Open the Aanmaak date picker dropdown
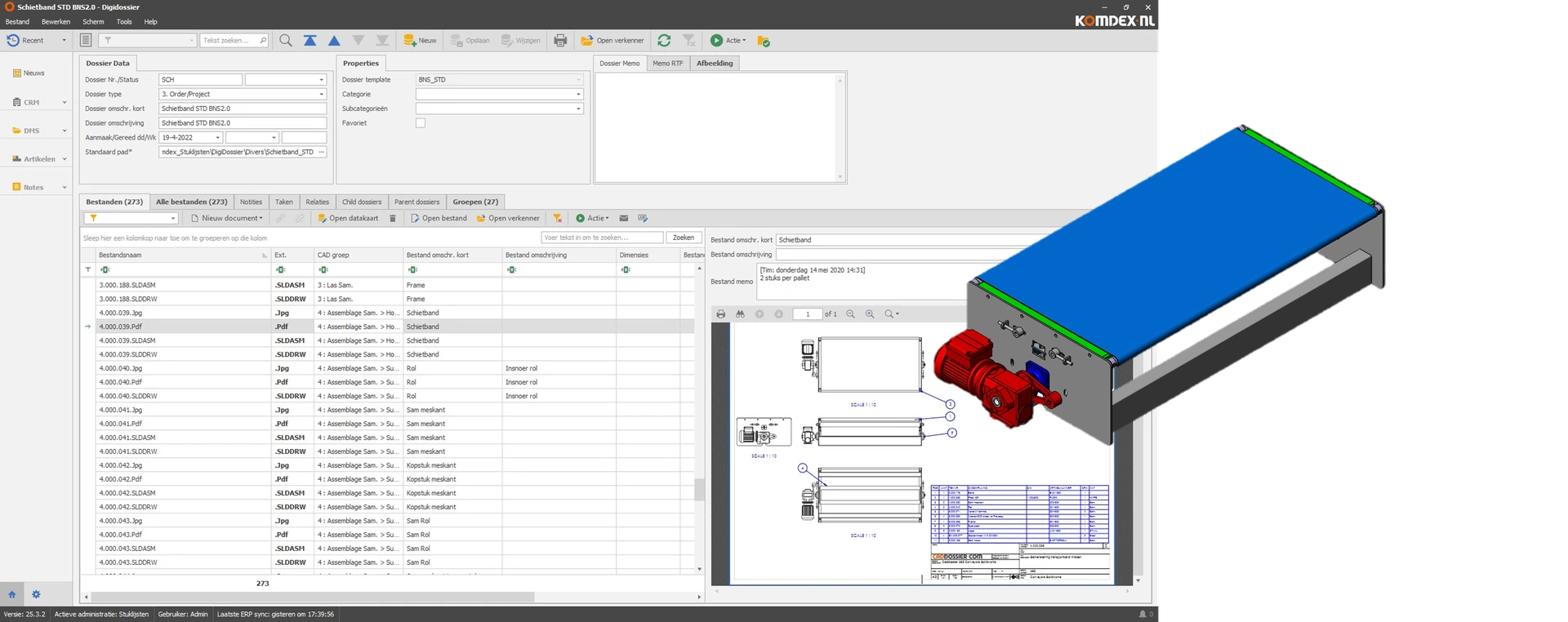This screenshot has height=622, width=1568. click(x=217, y=138)
